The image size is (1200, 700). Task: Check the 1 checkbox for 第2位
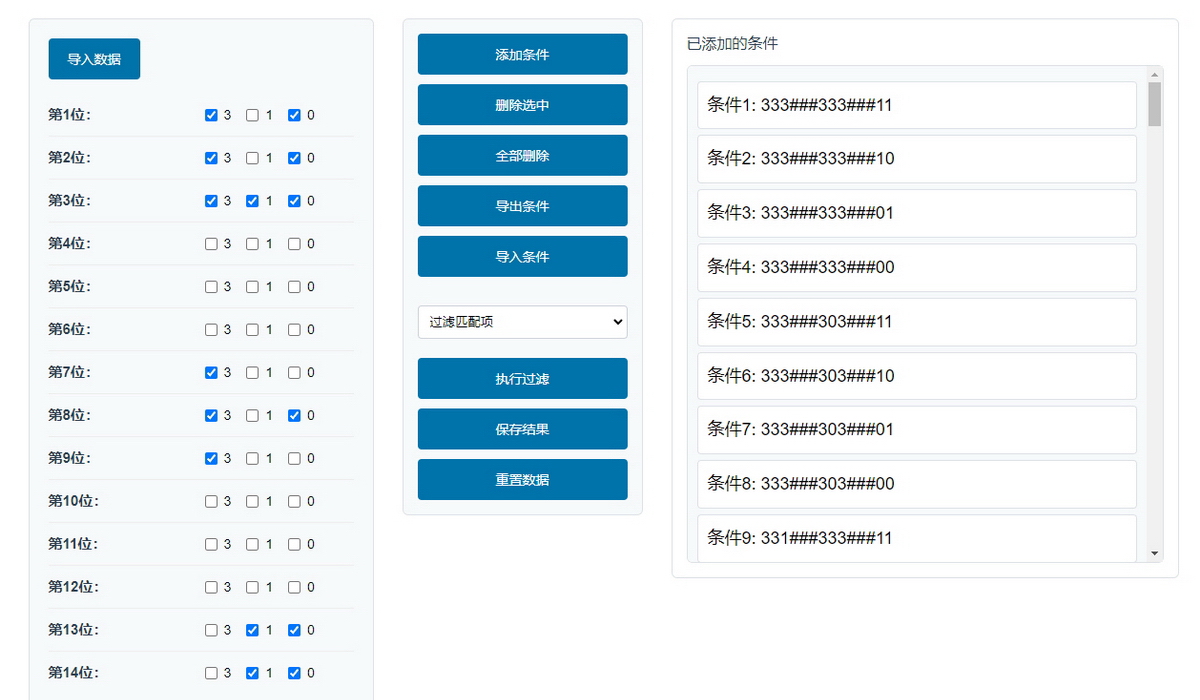[252, 158]
